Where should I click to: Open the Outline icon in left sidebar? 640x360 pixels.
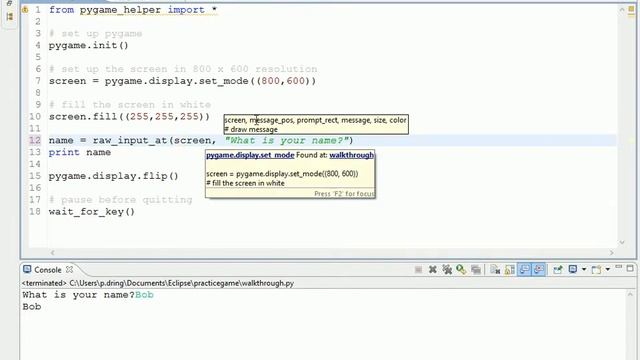(x=10, y=16)
